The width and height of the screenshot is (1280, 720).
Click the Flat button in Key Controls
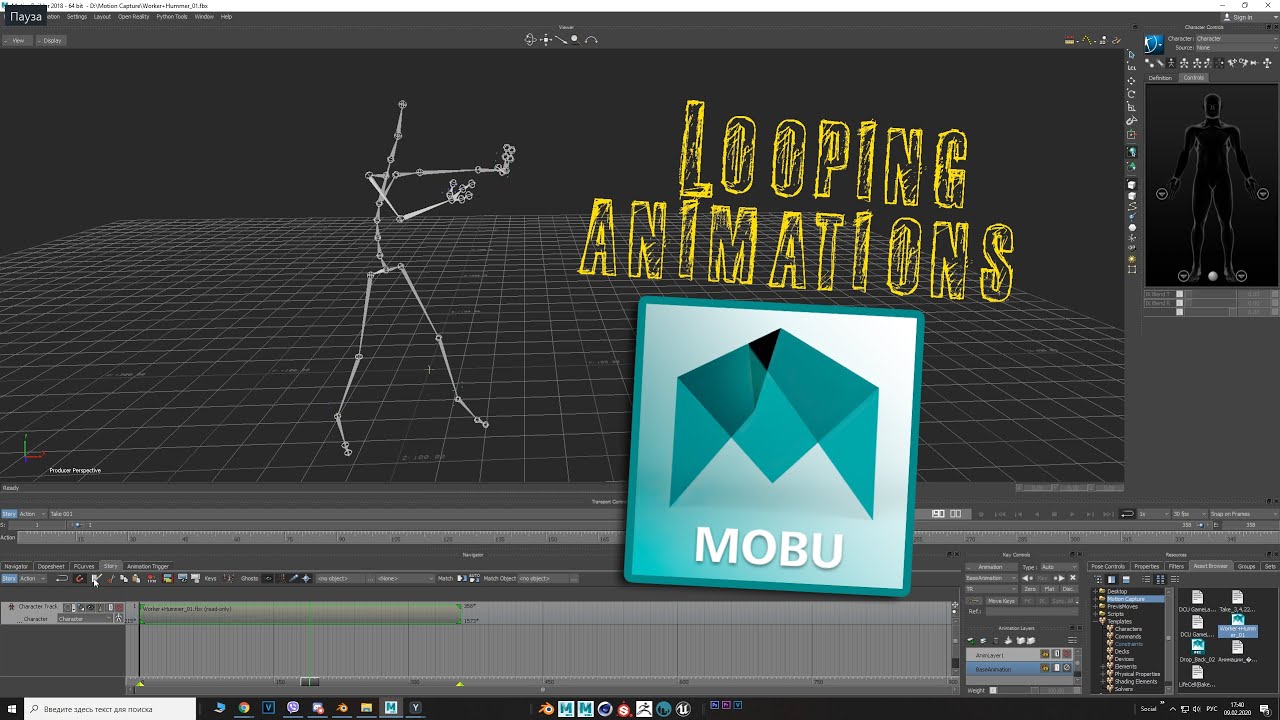tap(1049, 589)
